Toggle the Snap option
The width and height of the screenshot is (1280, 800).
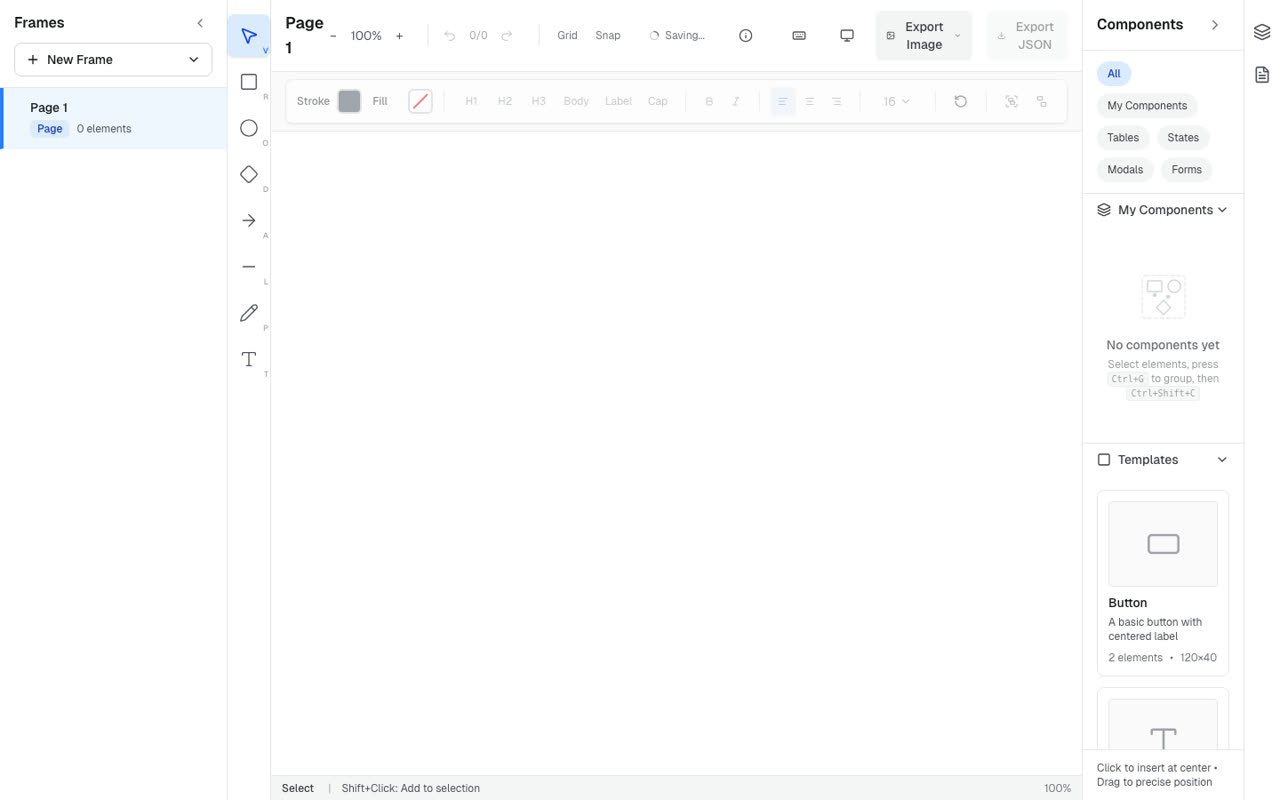pyautogui.click(x=608, y=36)
